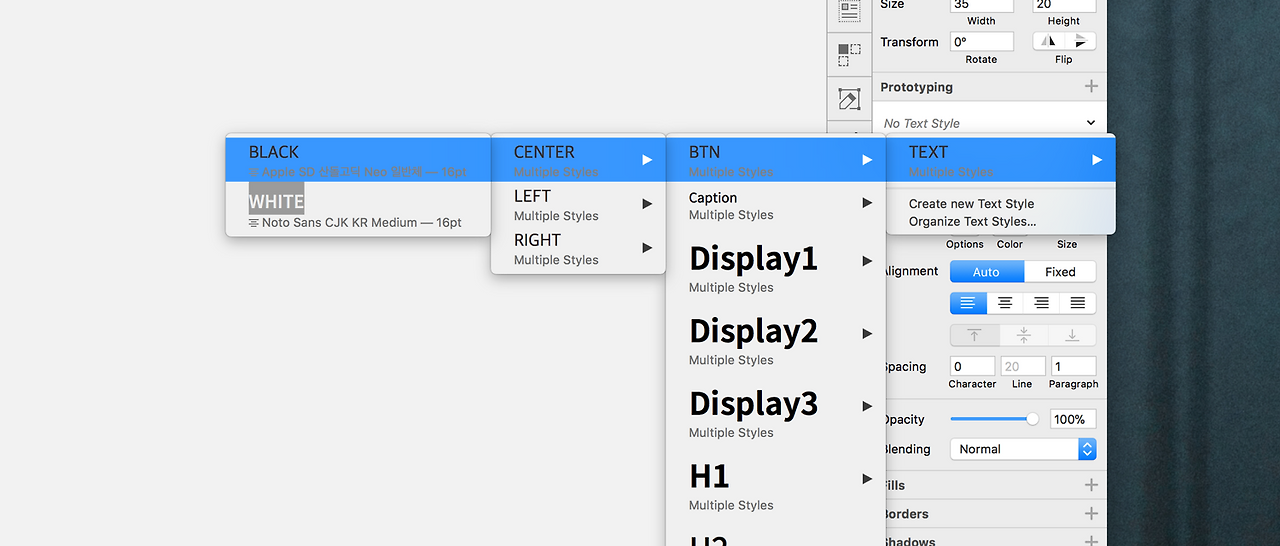Viewport: 1280px width, 546px height.
Task: Set vertical text alignment to top
Action: point(974,335)
